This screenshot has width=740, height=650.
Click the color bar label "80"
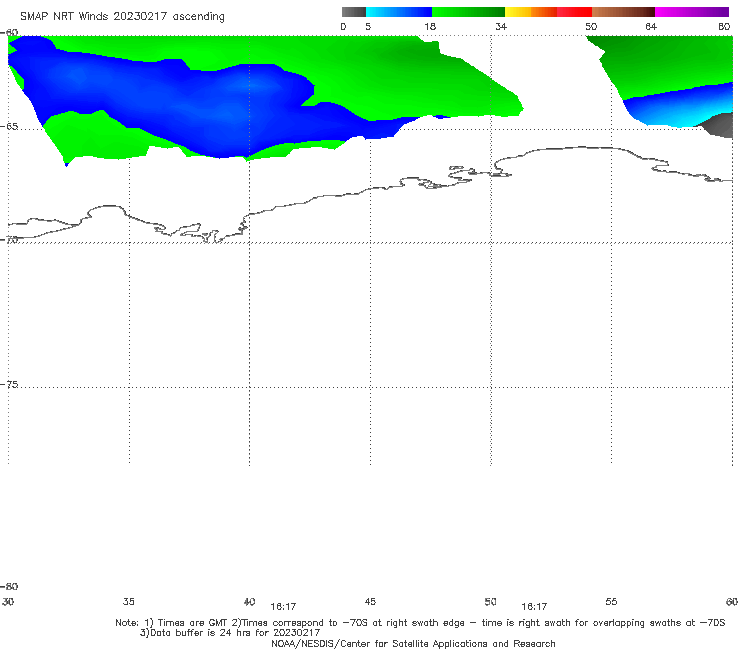(724, 26)
